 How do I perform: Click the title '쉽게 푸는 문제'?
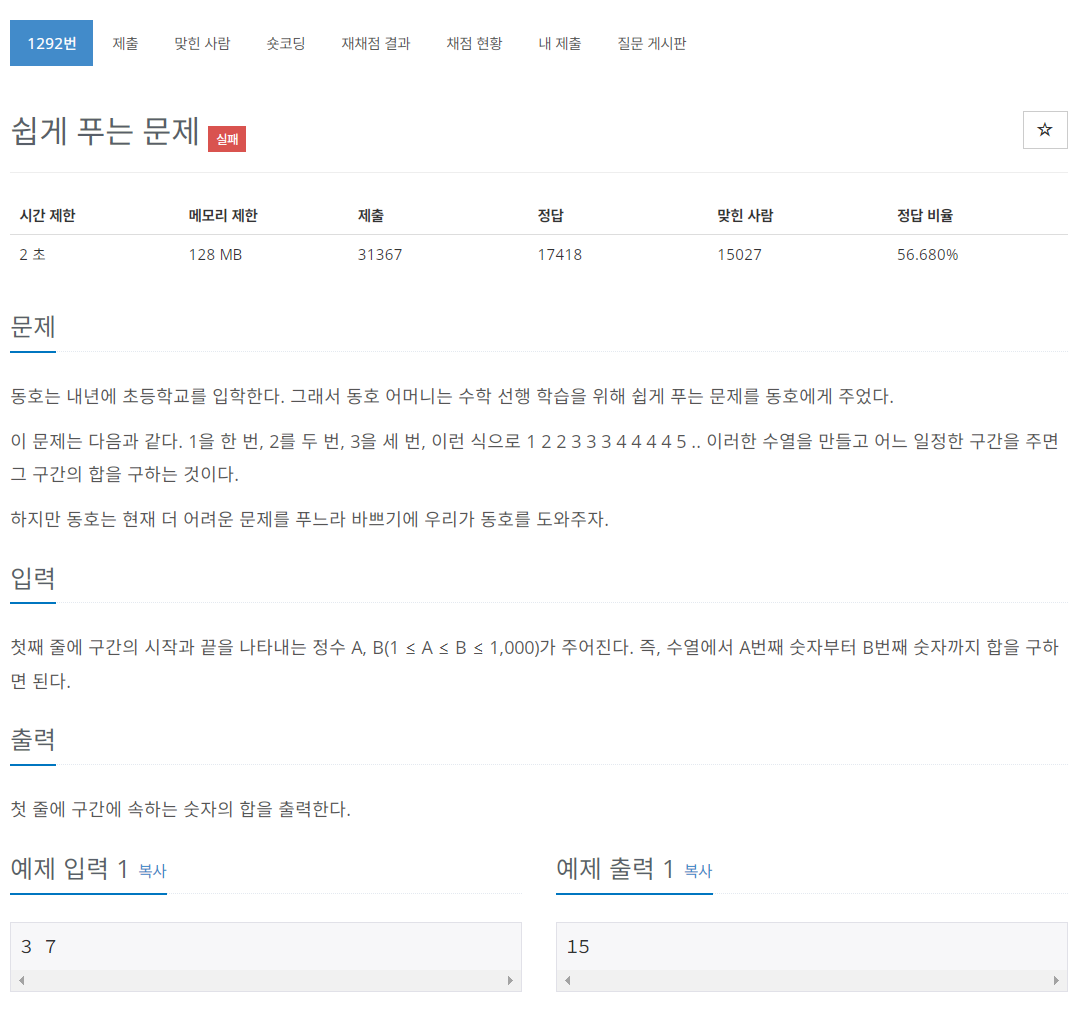tap(105, 131)
